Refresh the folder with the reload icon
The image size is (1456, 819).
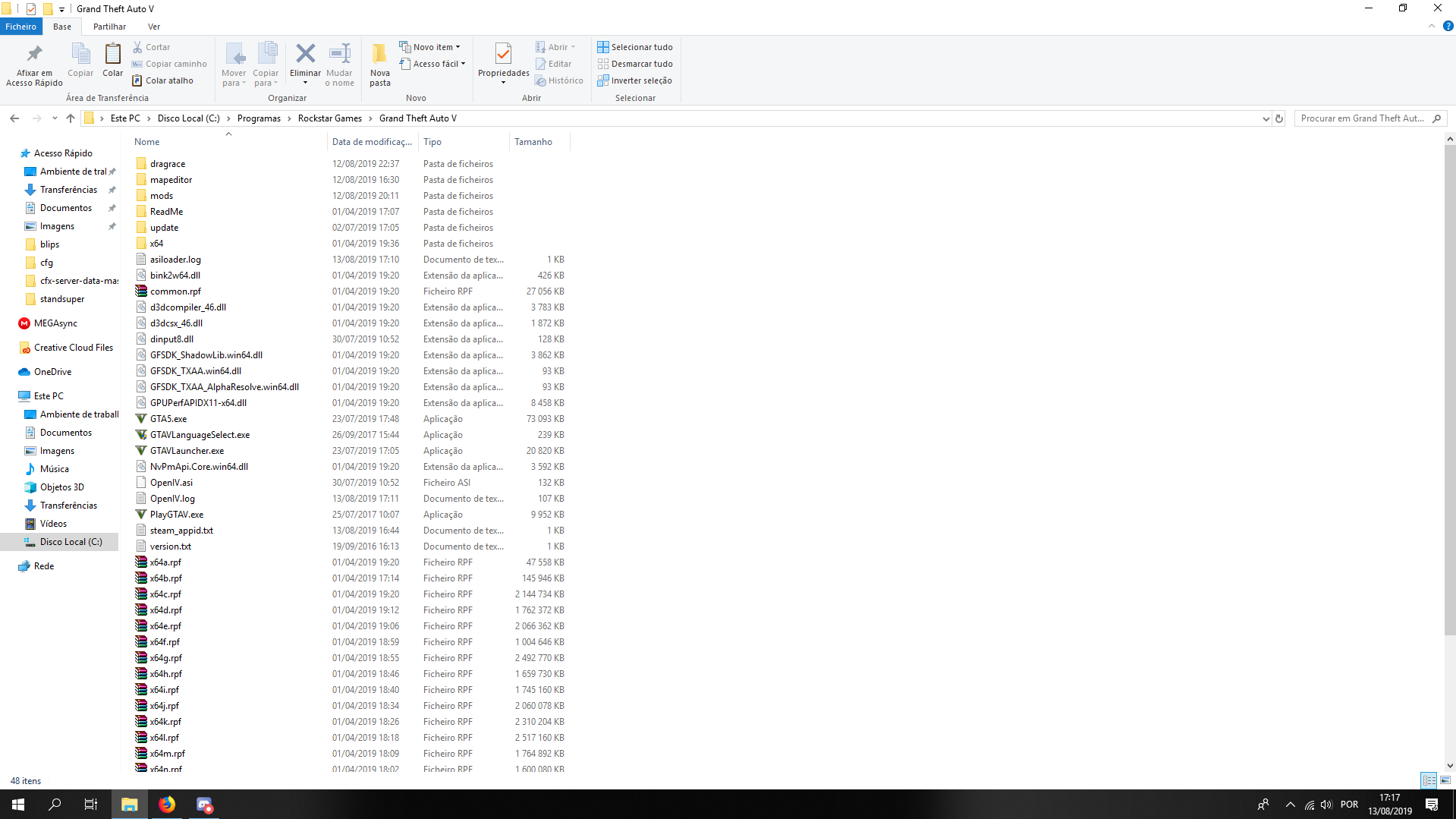click(1279, 118)
